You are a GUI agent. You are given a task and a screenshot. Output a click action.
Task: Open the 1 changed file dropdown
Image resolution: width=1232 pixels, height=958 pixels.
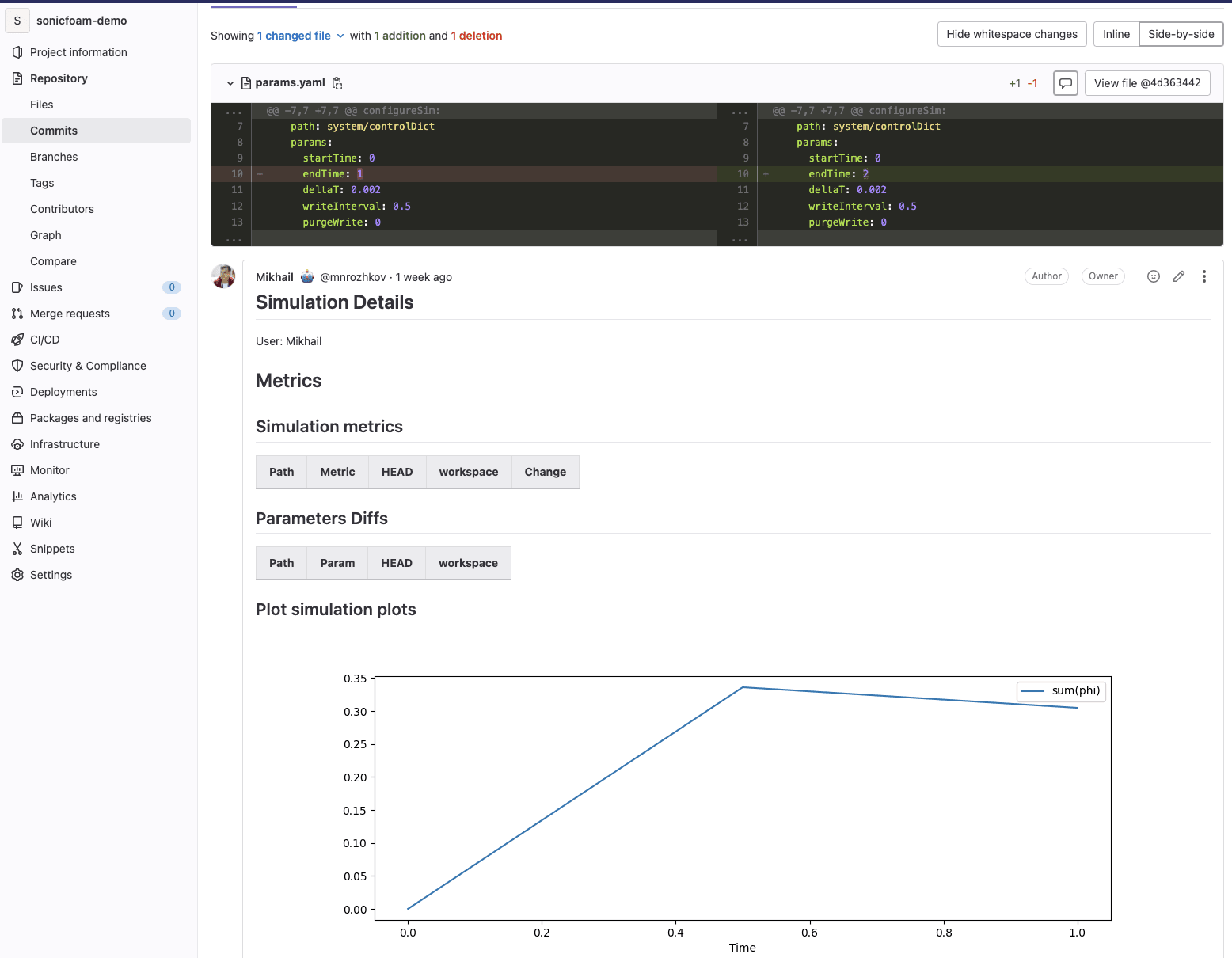pos(300,36)
